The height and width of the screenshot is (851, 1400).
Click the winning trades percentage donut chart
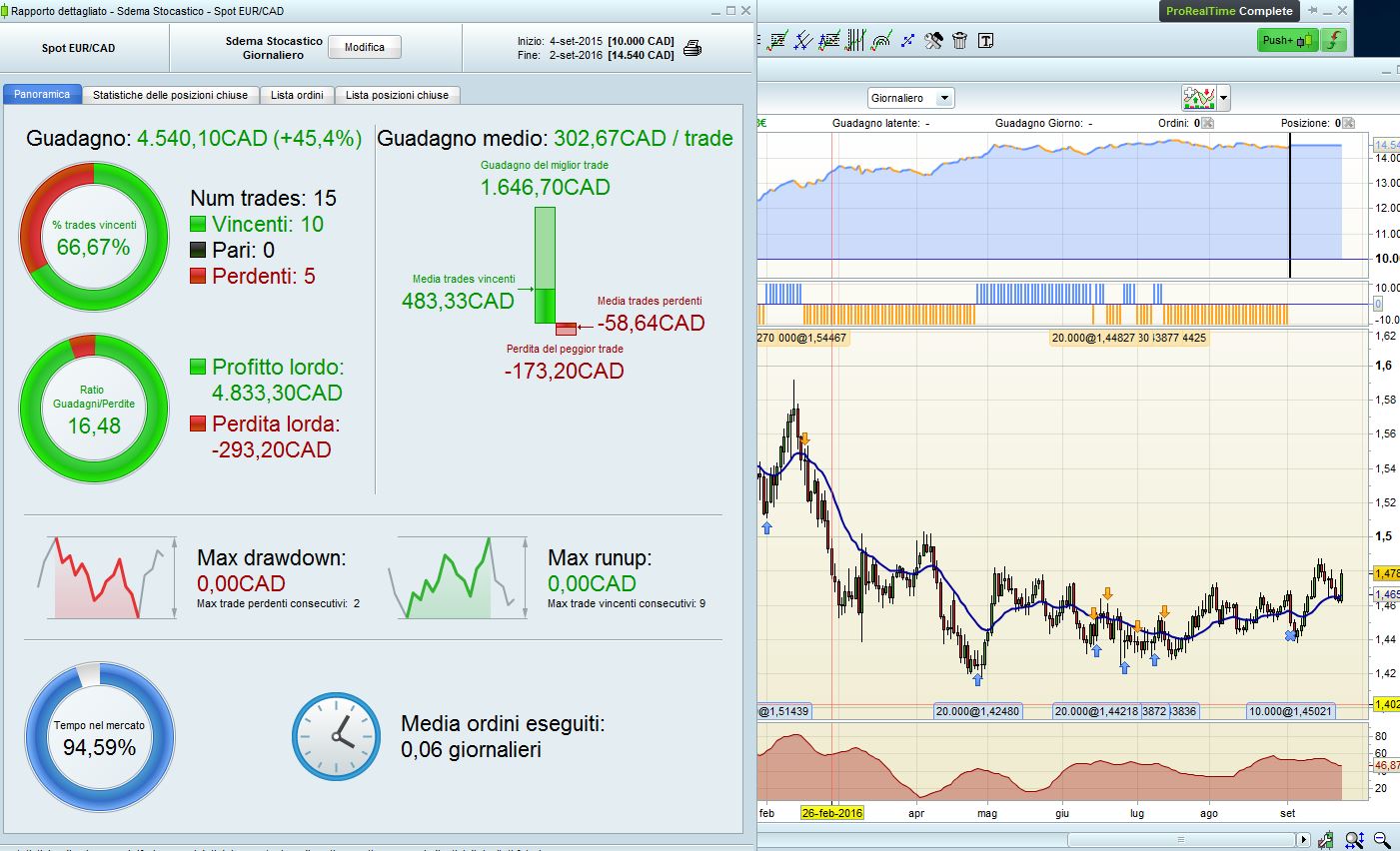click(x=94, y=237)
